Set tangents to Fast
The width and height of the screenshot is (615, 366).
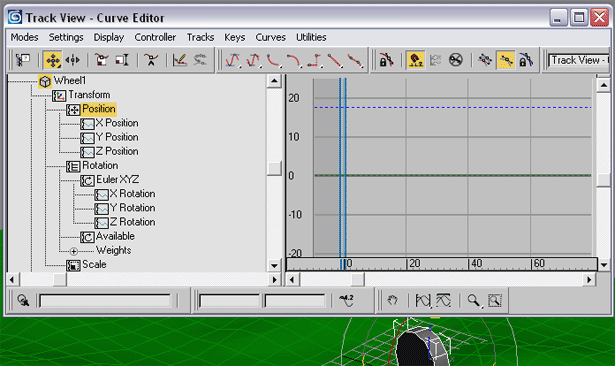point(273,60)
